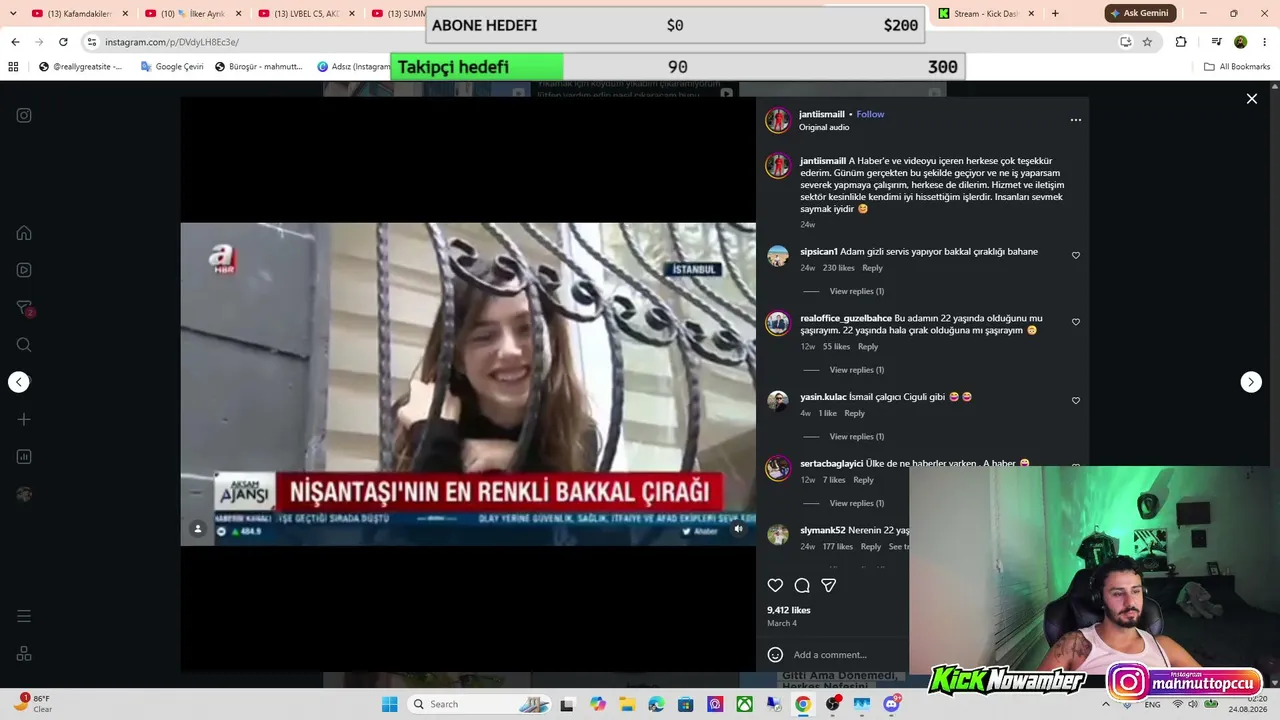Open the @reallygreatsite bookmark
The image size is (1280, 720).
pyautogui.click(x=80, y=67)
